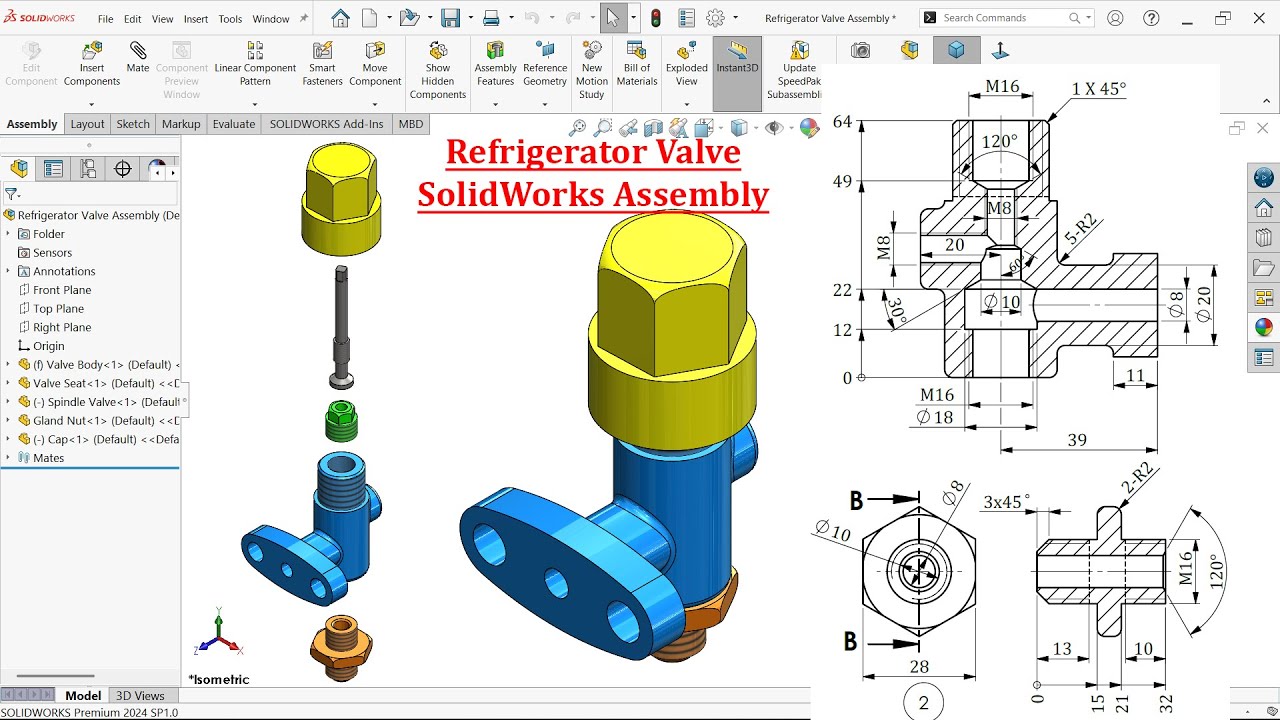
Task: Open File Explorer folder icon in task pane
Action: click(1264, 268)
